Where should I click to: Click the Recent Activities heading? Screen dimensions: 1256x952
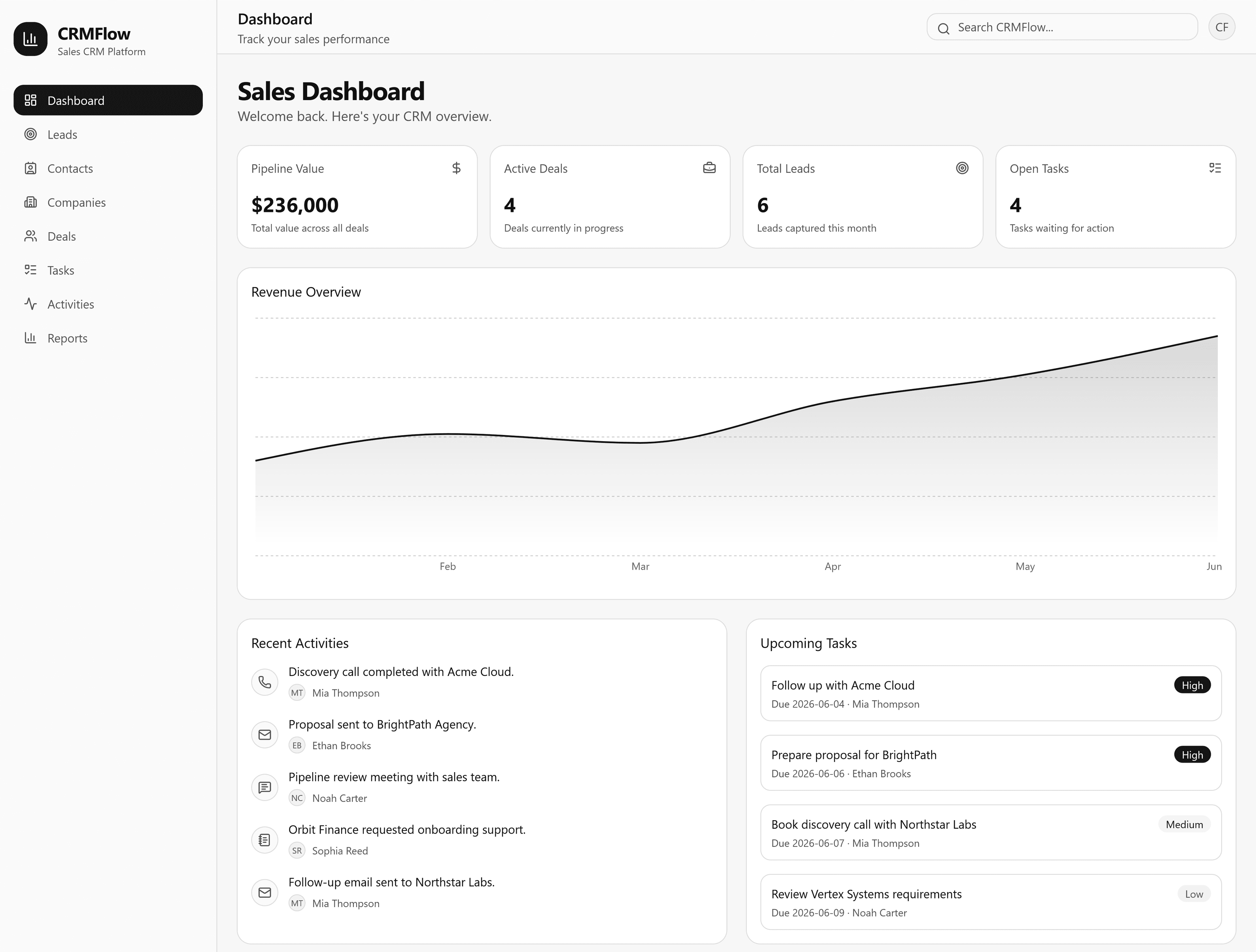(x=300, y=643)
